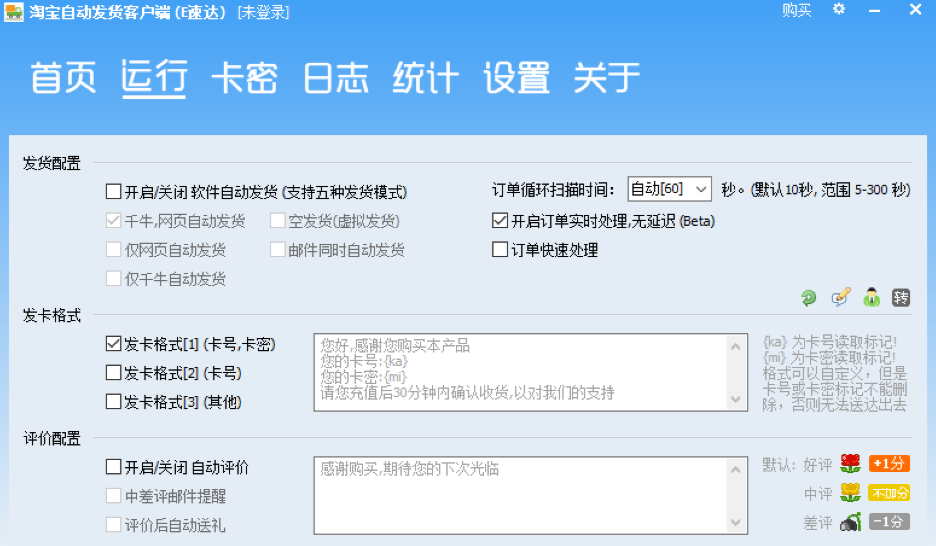Click the orange +1分 score badge
The height and width of the screenshot is (546, 936).
888,464
